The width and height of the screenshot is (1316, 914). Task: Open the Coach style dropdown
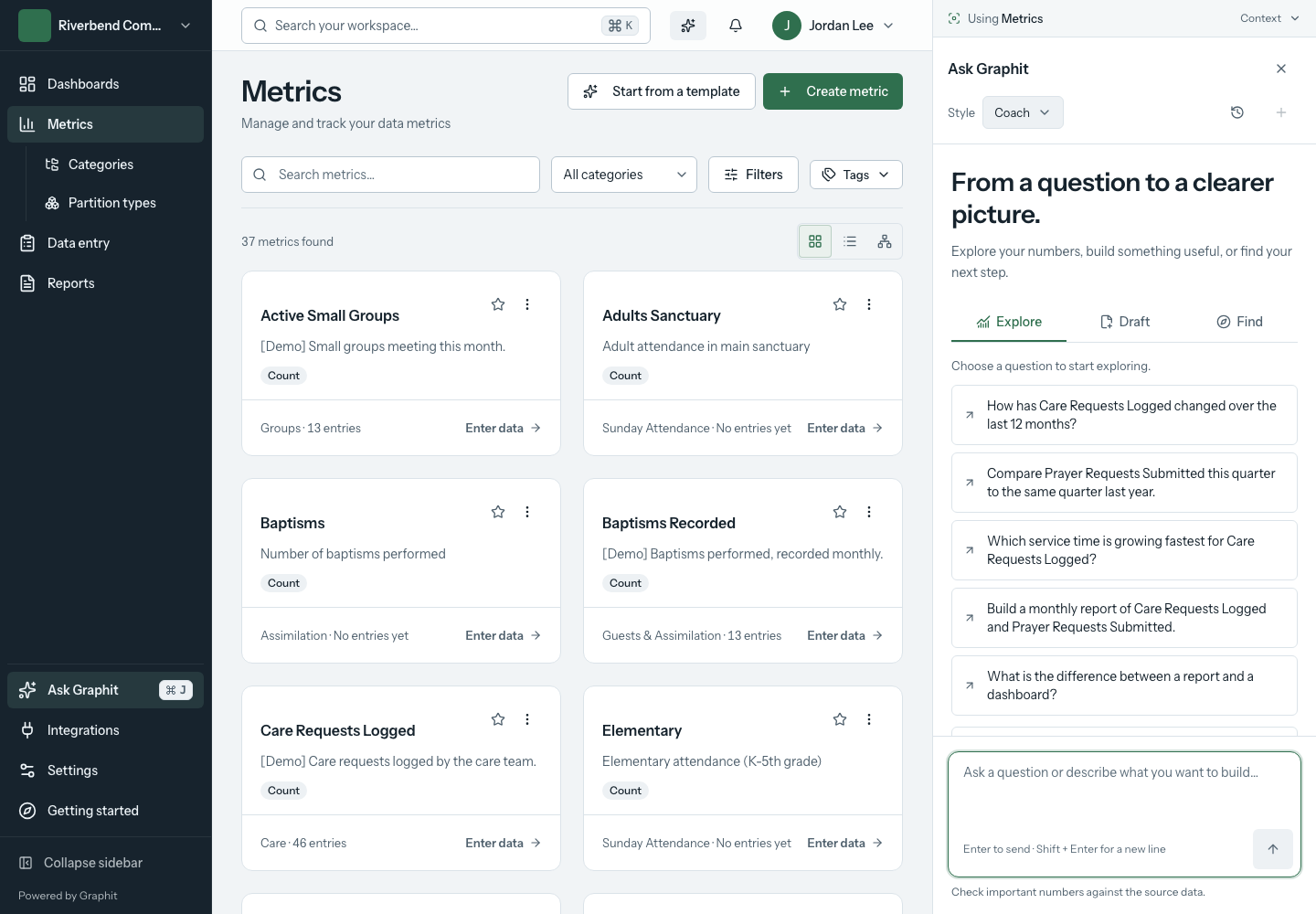point(1023,112)
